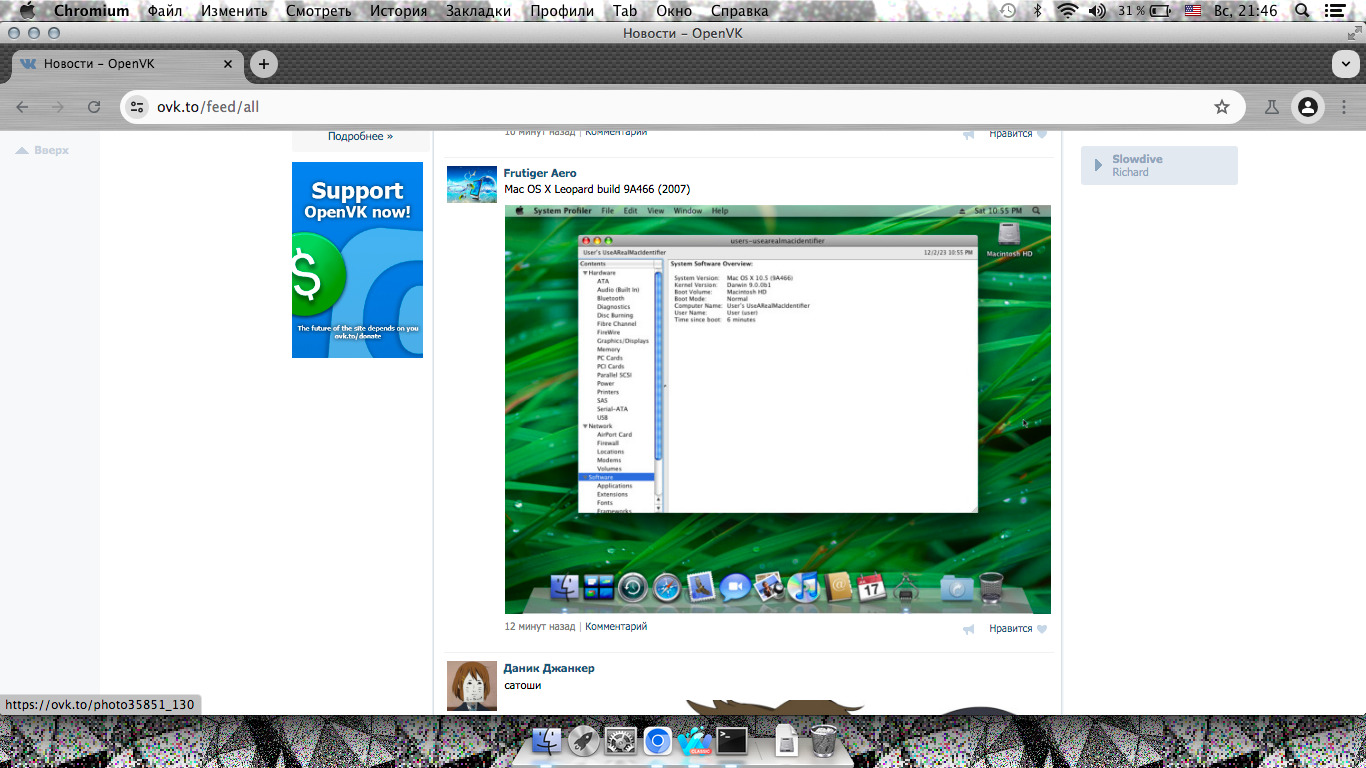Open the Trash in the Dock
The height and width of the screenshot is (768, 1366).
(823, 741)
